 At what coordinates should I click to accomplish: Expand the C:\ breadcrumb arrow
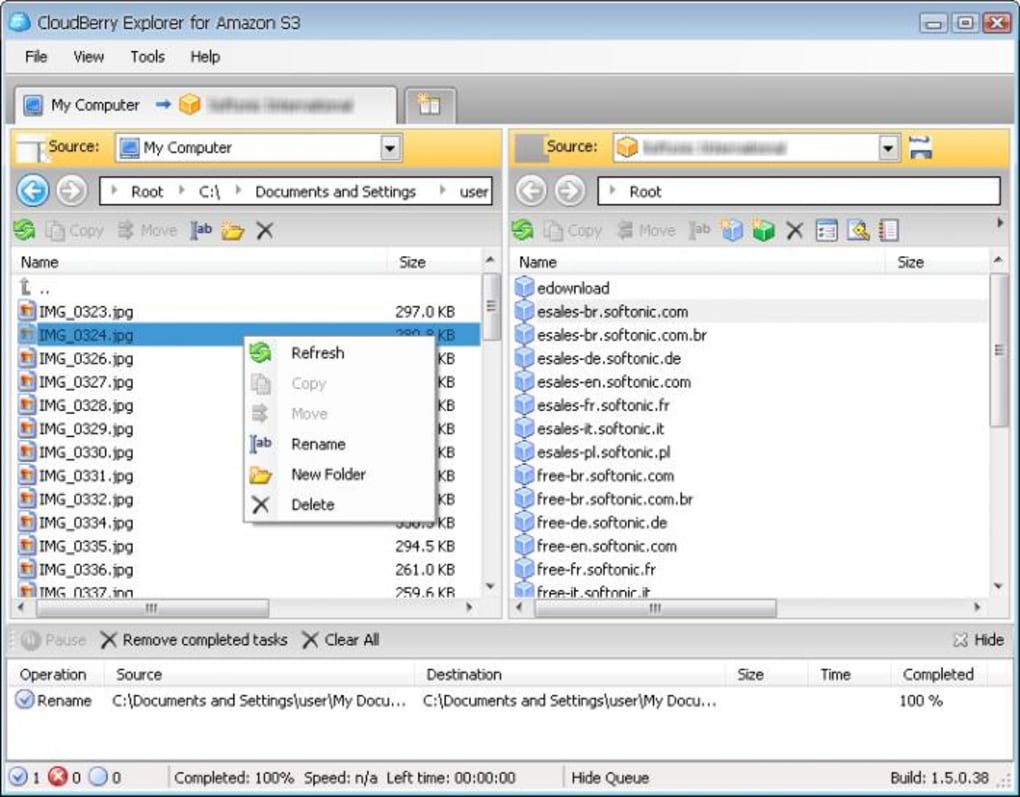click(x=182, y=191)
